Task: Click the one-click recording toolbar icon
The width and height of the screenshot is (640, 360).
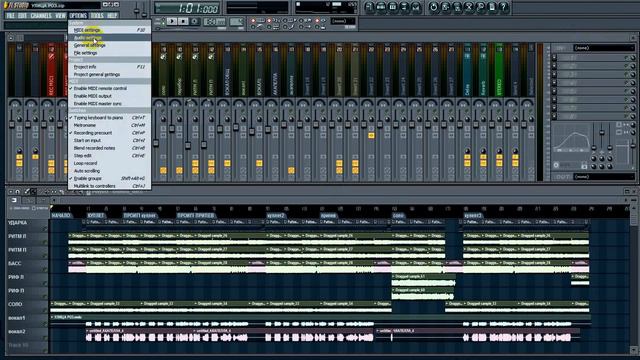Action: (x=480, y=7)
